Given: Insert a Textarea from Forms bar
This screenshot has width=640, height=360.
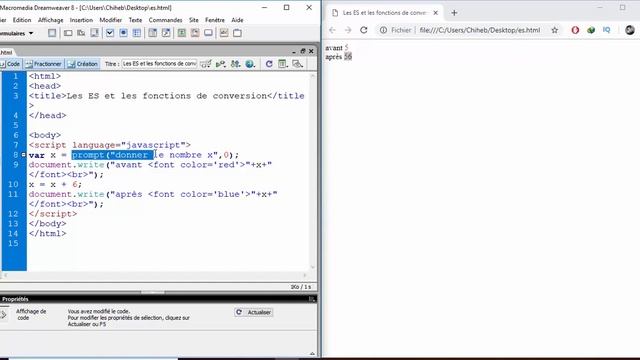Looking at the screenshot, I should tap(95, 33).
